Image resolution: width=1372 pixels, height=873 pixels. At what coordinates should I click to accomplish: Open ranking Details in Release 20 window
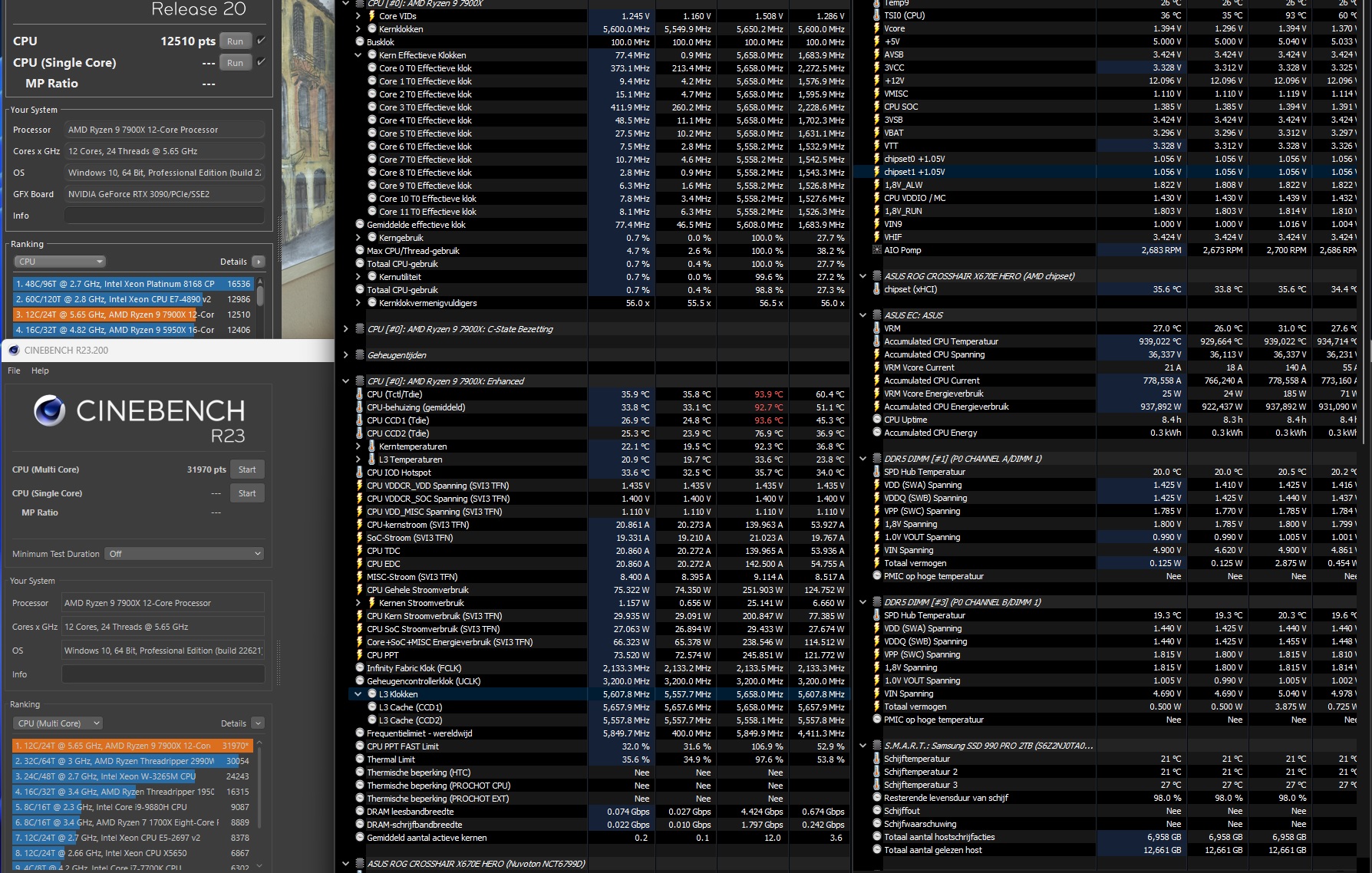[258, 262]
